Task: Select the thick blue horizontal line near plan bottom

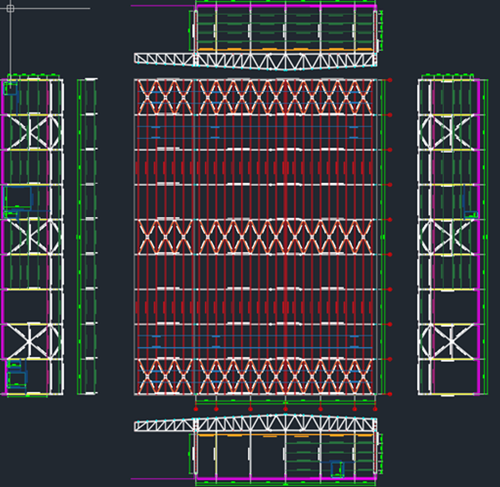Action: (255, 348)
